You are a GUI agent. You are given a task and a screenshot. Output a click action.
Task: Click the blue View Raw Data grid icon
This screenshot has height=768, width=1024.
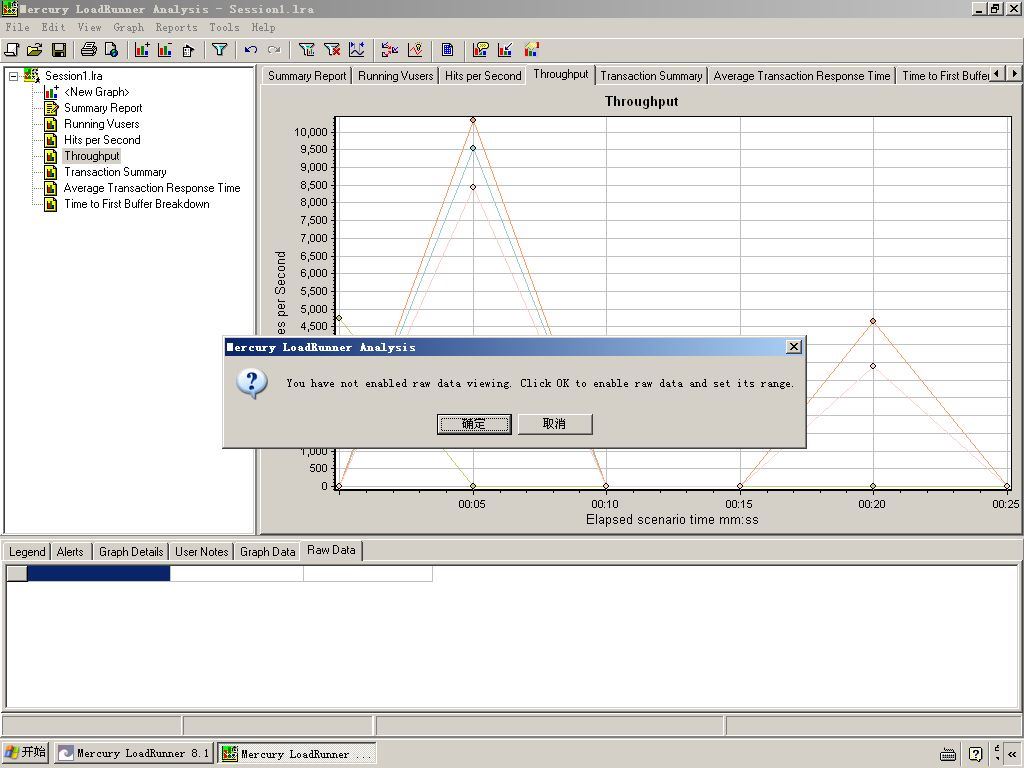[447, 50]
